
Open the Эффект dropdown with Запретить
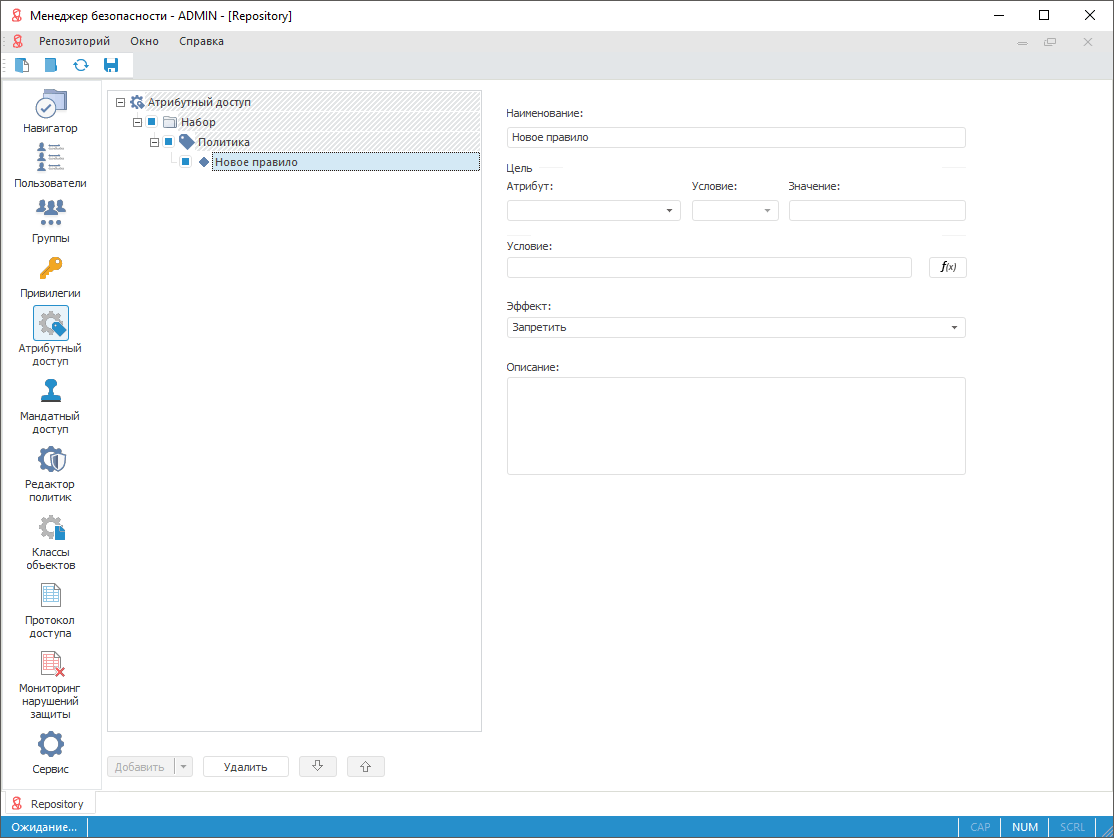735,328
